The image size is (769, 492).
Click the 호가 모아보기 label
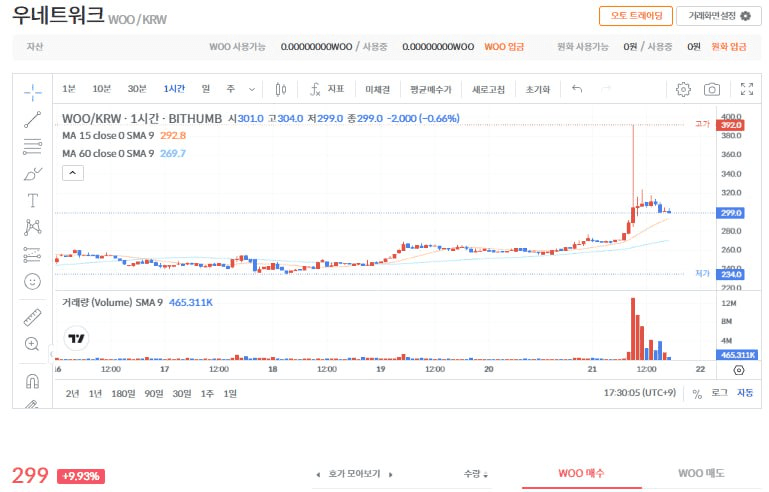point(354,474)
